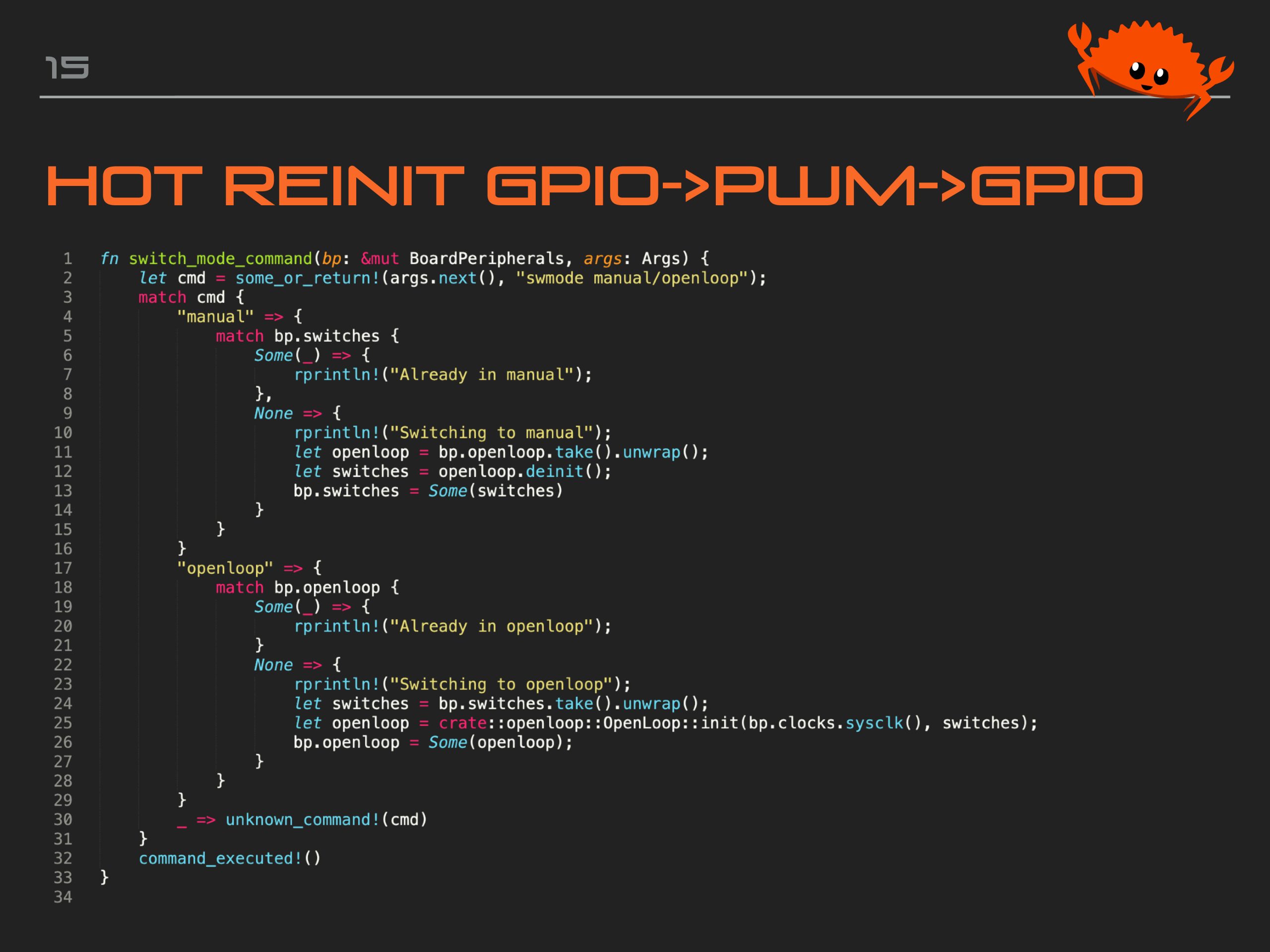Click the function name switch_mode_command

click(220, 259)
